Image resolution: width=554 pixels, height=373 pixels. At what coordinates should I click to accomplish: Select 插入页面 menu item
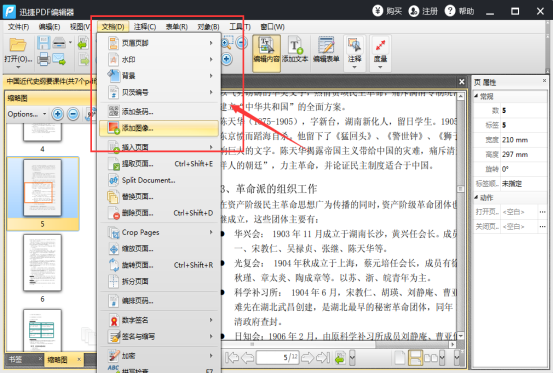[x=159, y=147]
